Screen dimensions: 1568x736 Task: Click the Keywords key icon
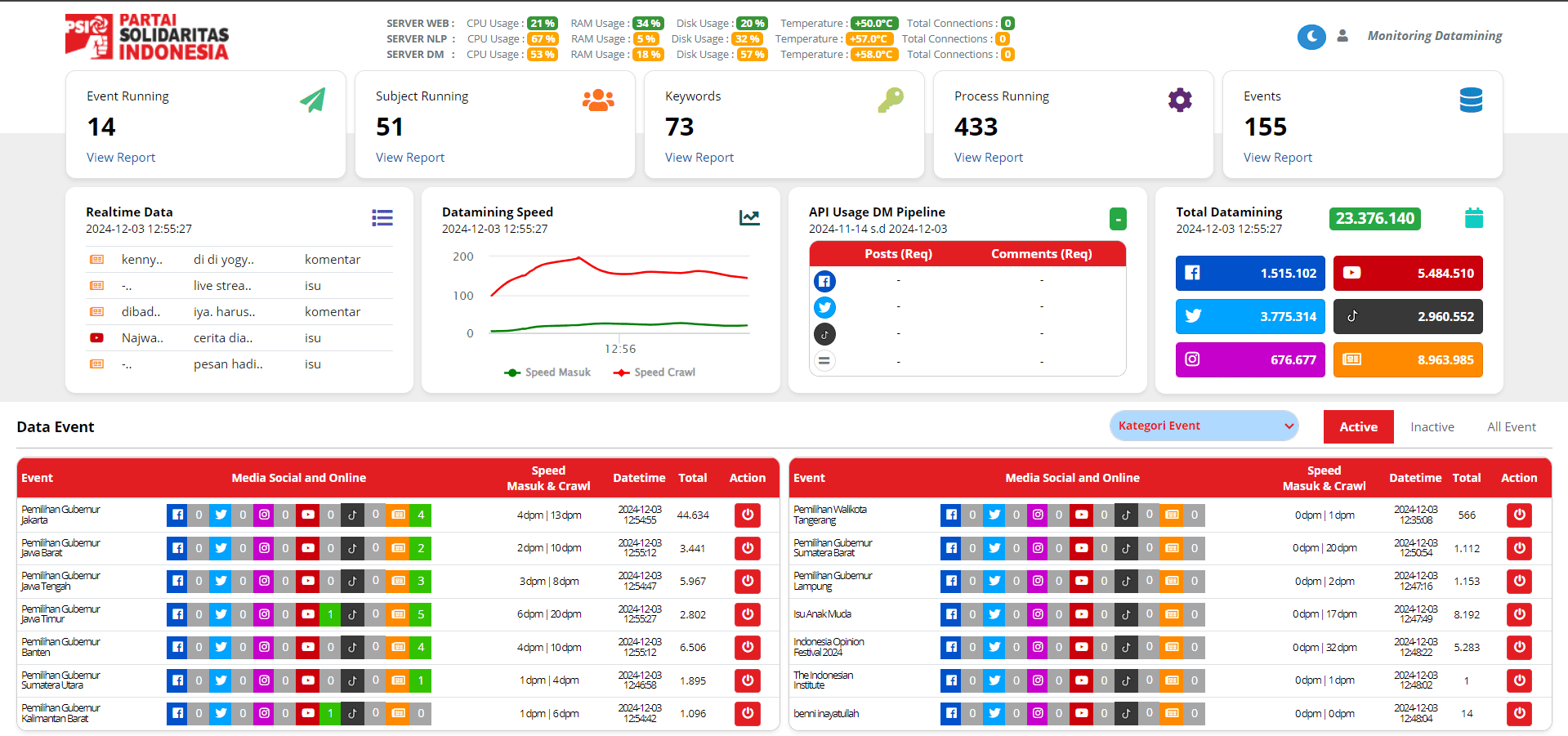pos(890,100)
